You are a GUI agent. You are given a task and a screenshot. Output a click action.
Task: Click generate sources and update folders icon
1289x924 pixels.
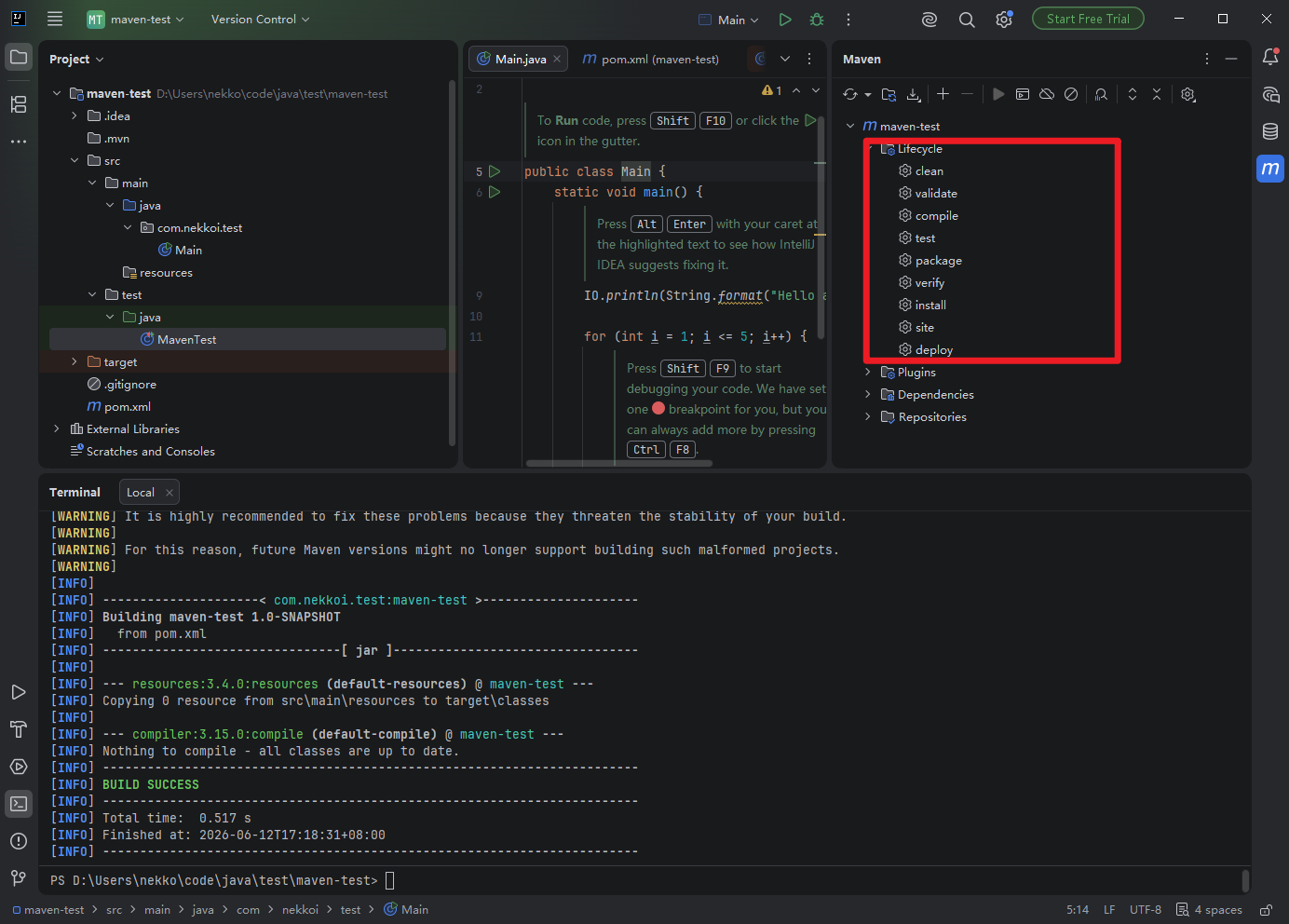click(889, 94)
